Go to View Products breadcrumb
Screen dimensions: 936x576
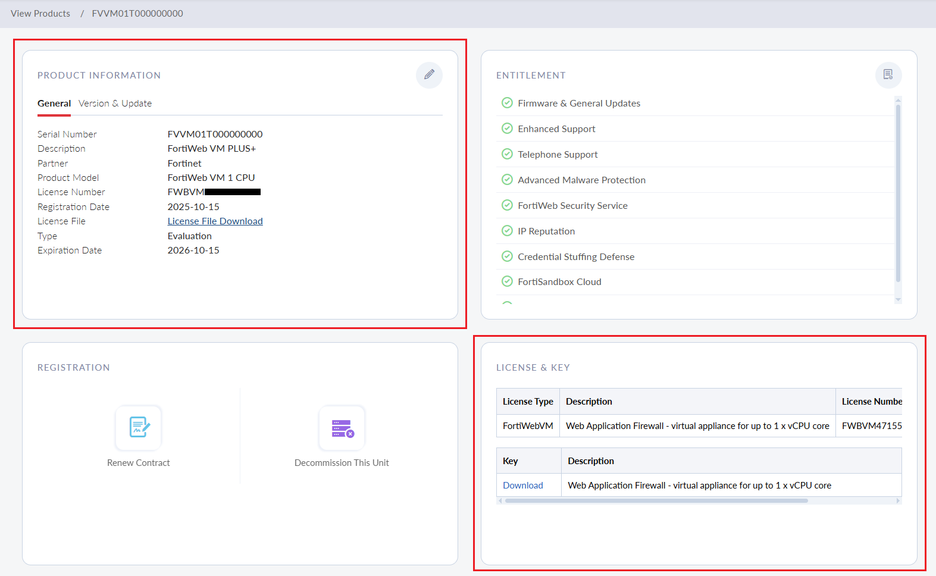(x=40, y=13)
